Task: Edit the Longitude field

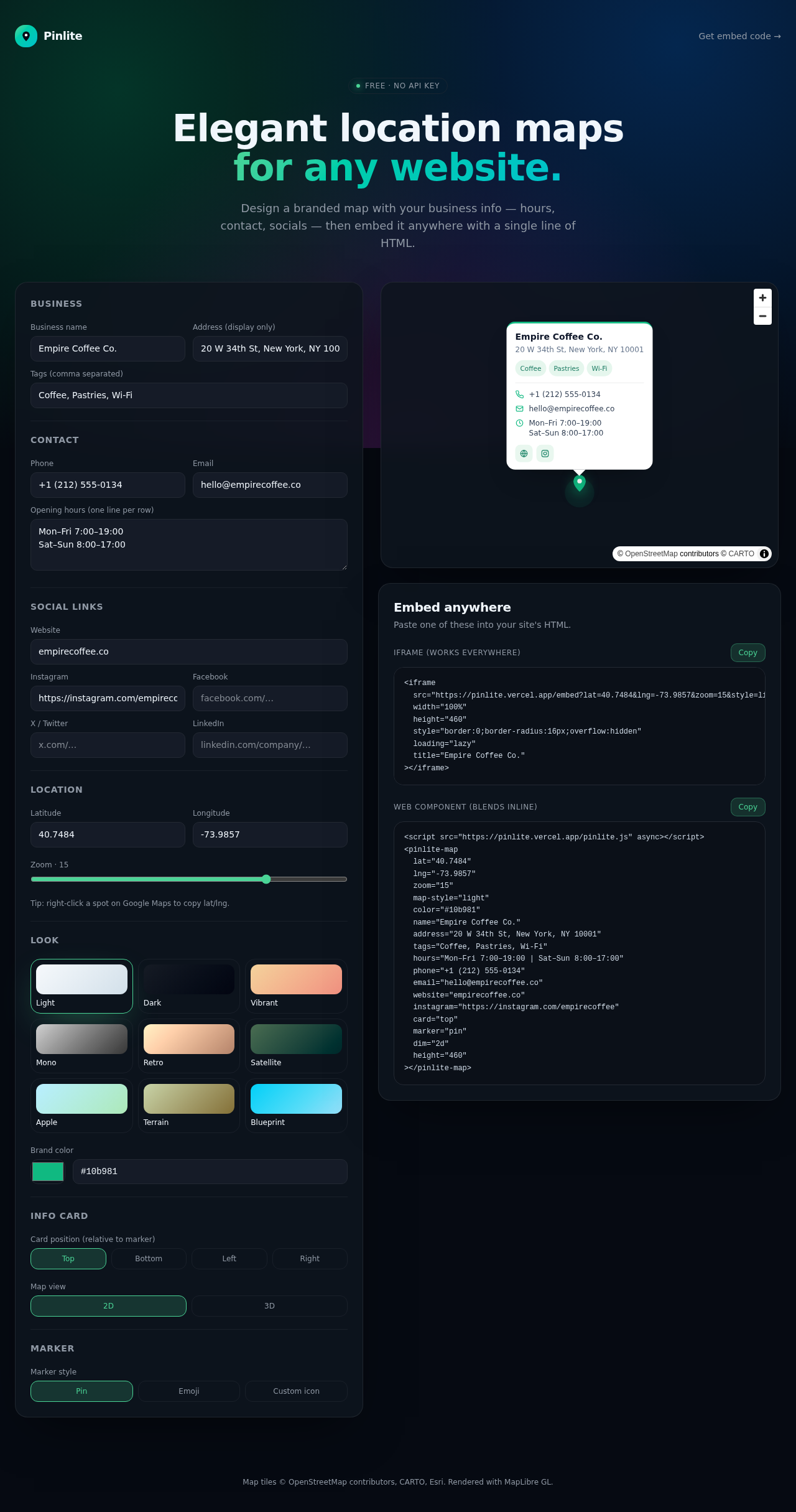Action: [270, 834]
